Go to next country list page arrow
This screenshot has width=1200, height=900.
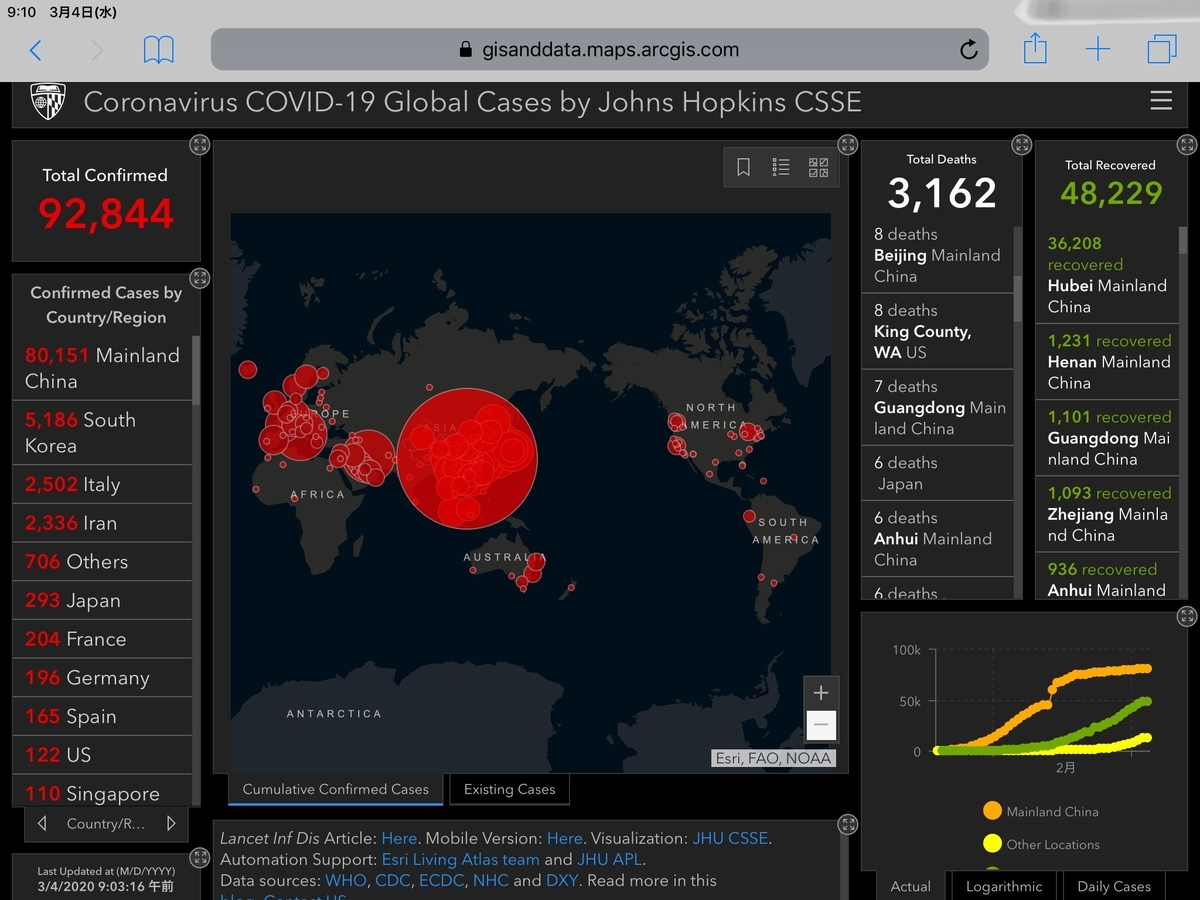pos(171,824)
